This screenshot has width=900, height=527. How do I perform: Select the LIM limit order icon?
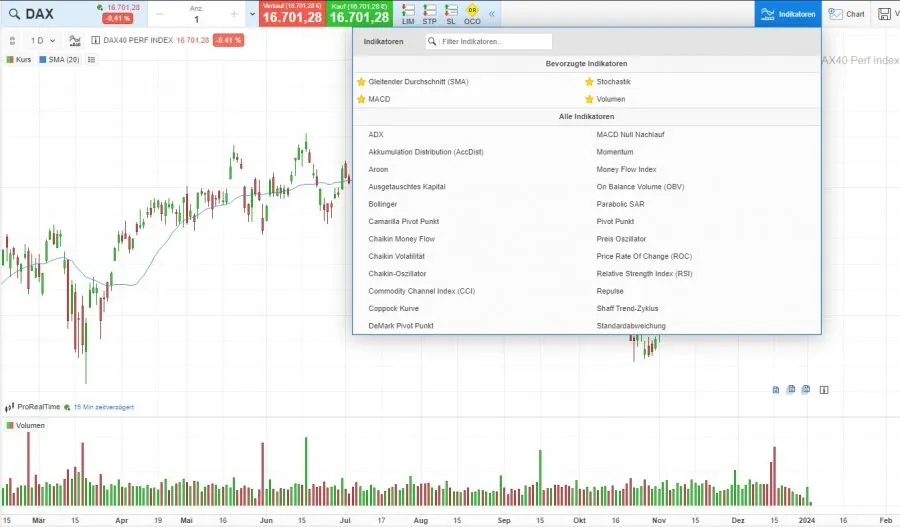coord(408,14)
